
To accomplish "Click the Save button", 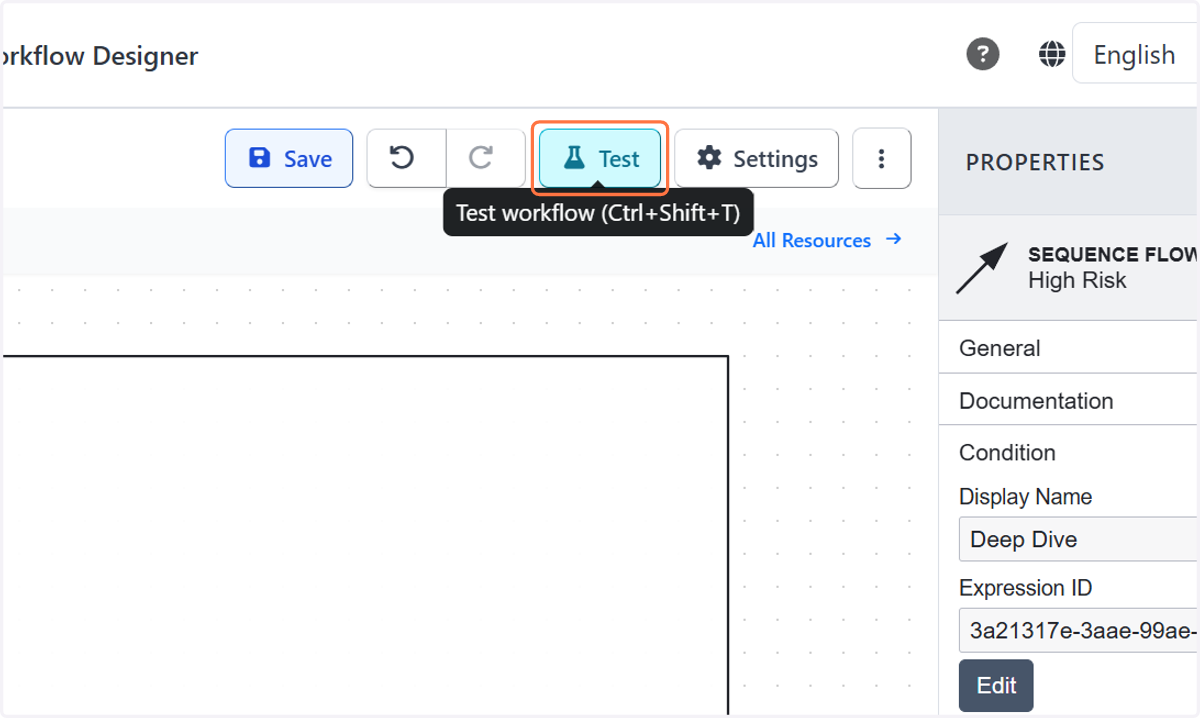I will click(289, 158).
